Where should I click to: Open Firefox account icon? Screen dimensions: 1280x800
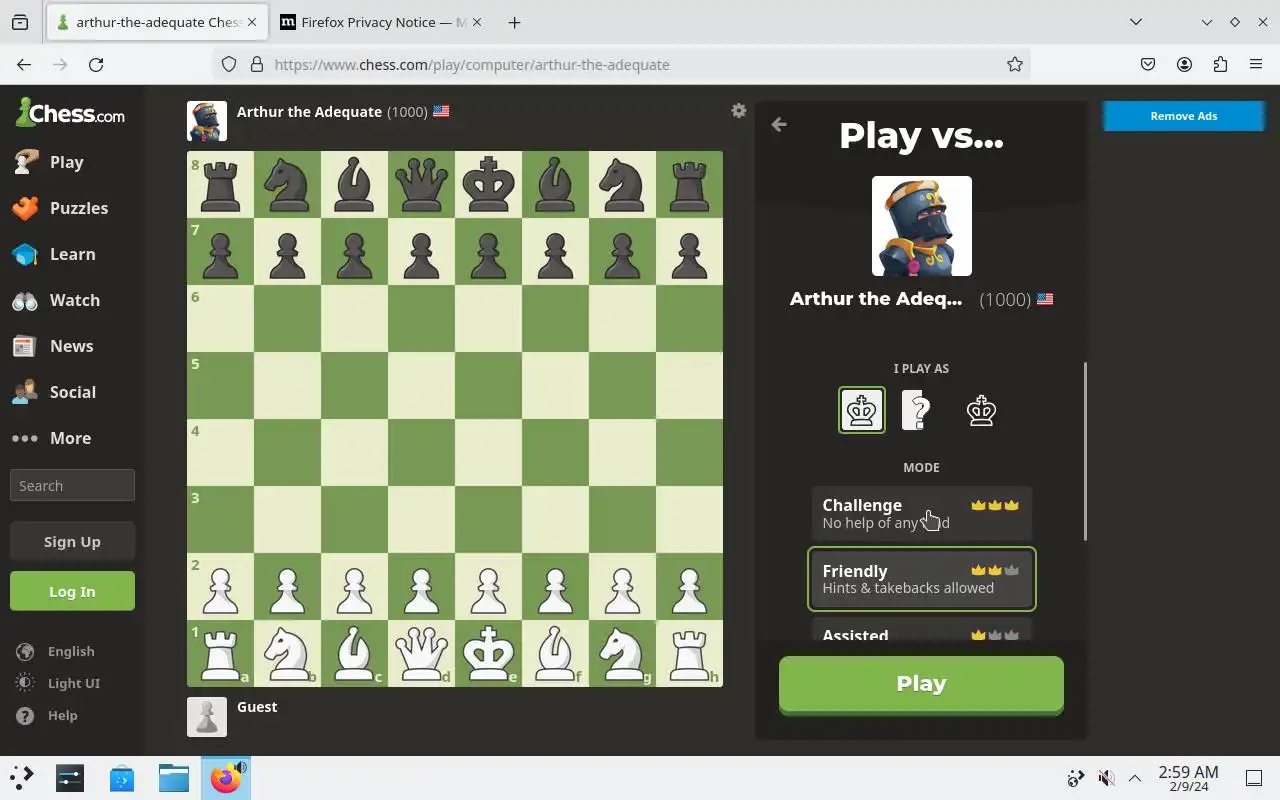[x=1184, y=64]
